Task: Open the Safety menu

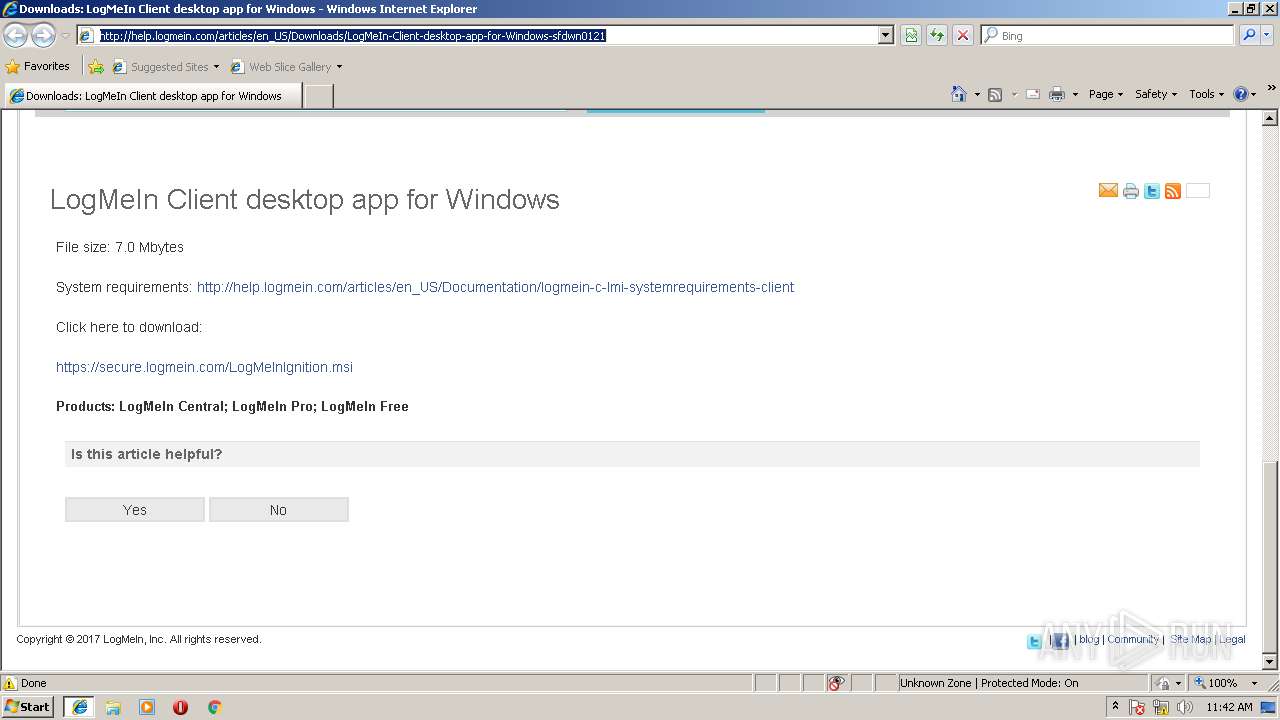Action: pyautogui.click(x=1156, y=94)
